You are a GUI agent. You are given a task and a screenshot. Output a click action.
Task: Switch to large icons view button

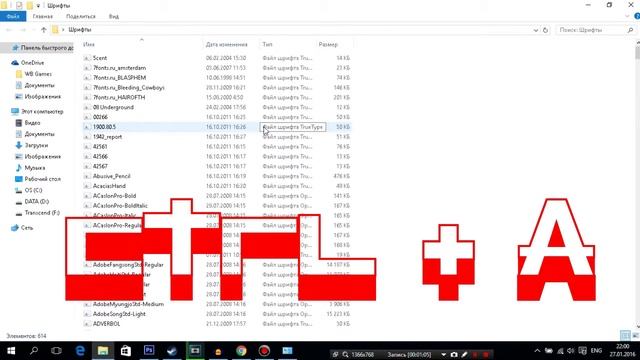pos(636,335)
